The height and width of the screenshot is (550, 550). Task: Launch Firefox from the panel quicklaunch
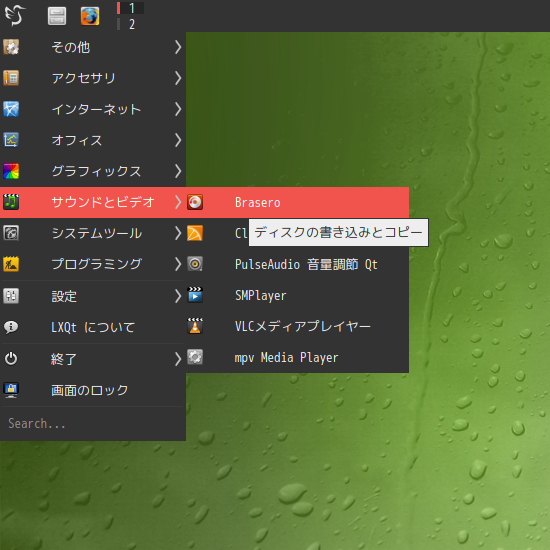coord(90,16)
